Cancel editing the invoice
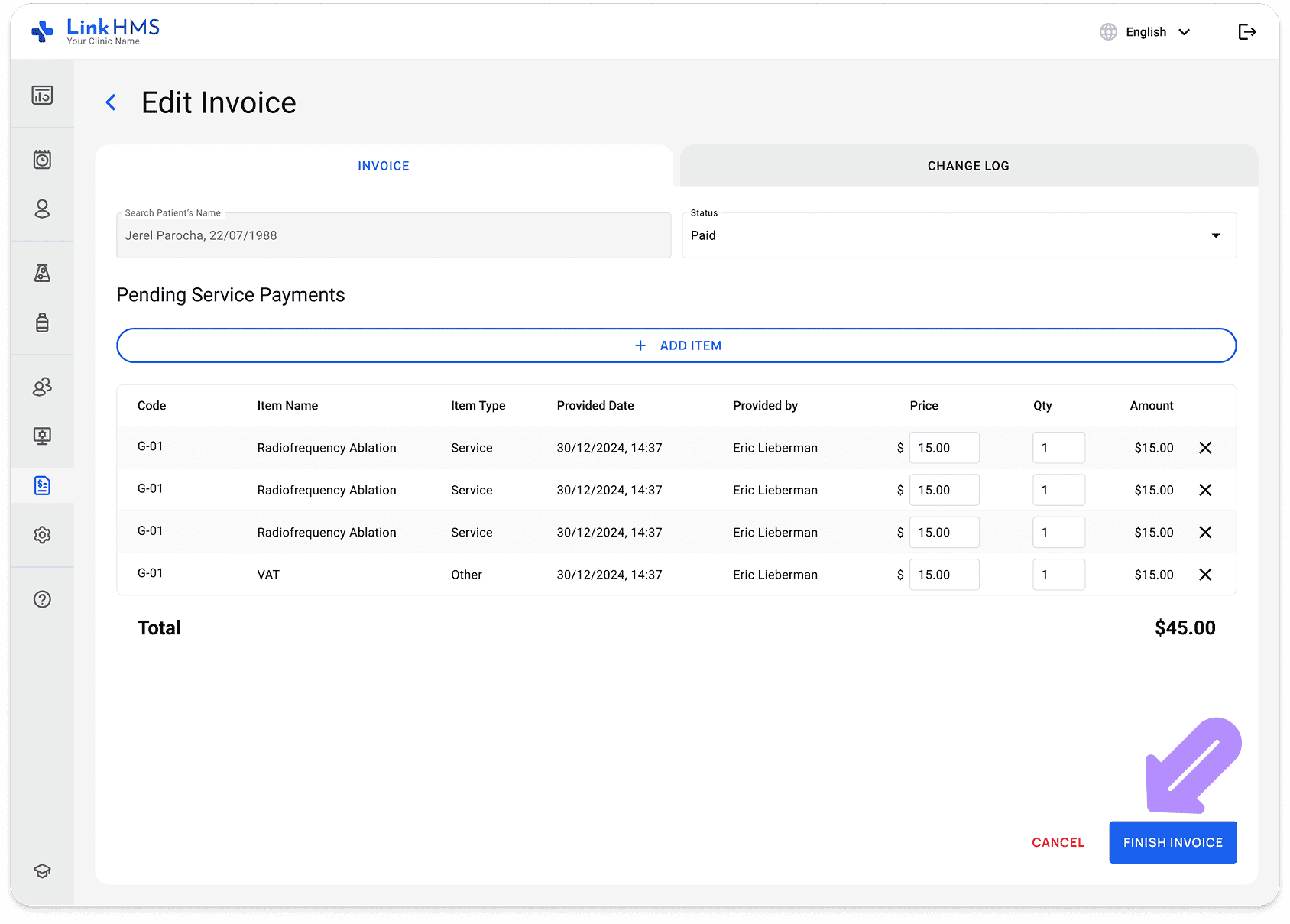Screen dimensions: 1290x924 coord(1058,841)
